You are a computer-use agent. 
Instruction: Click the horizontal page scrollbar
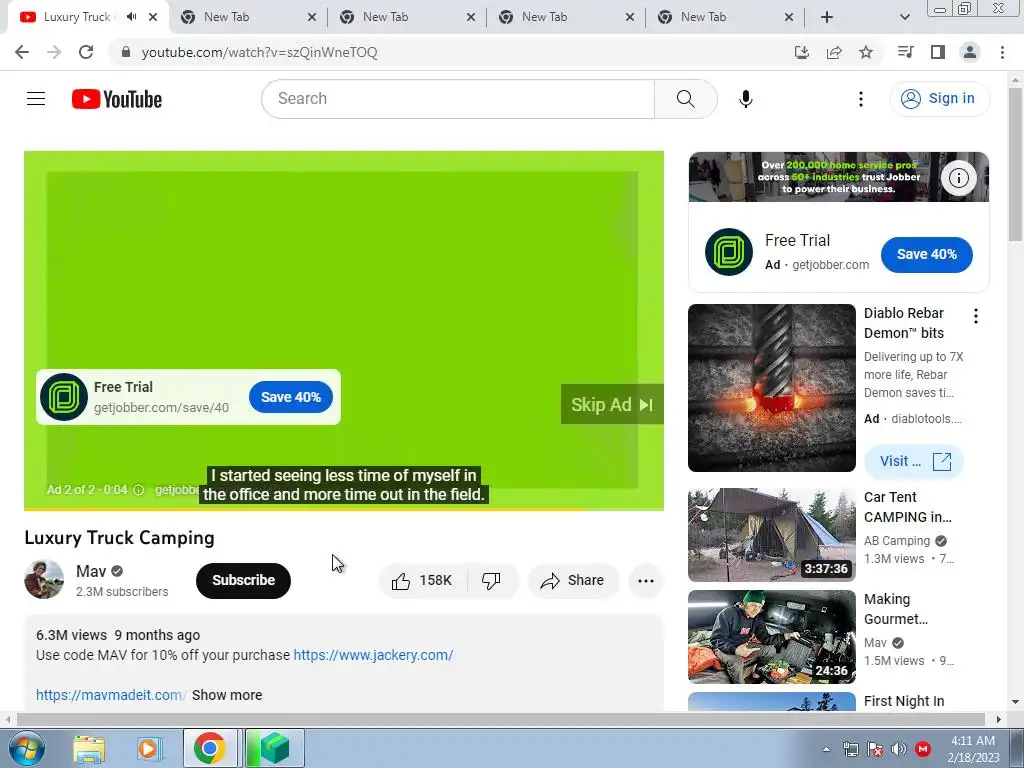tap(500, 719)
